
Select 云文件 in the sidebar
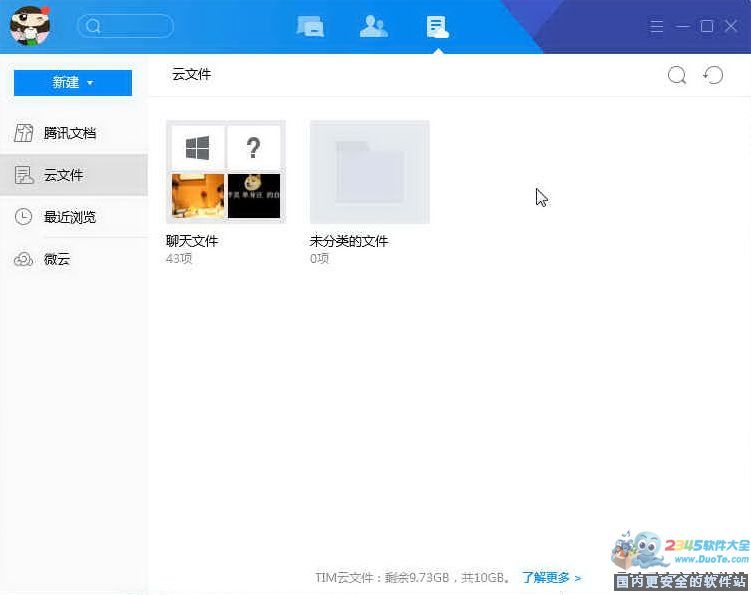[74, 175]
